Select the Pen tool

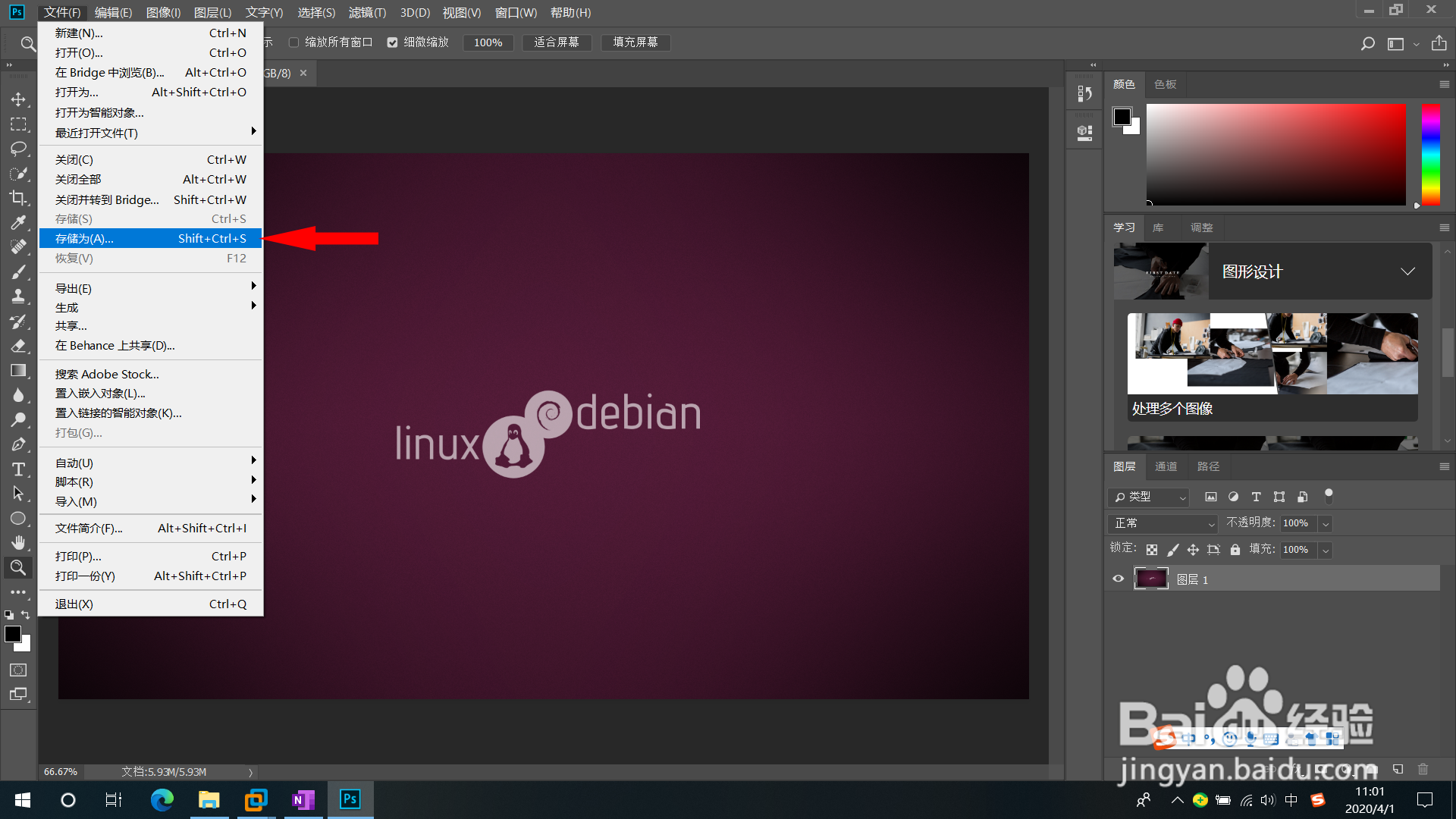[18, 444]
